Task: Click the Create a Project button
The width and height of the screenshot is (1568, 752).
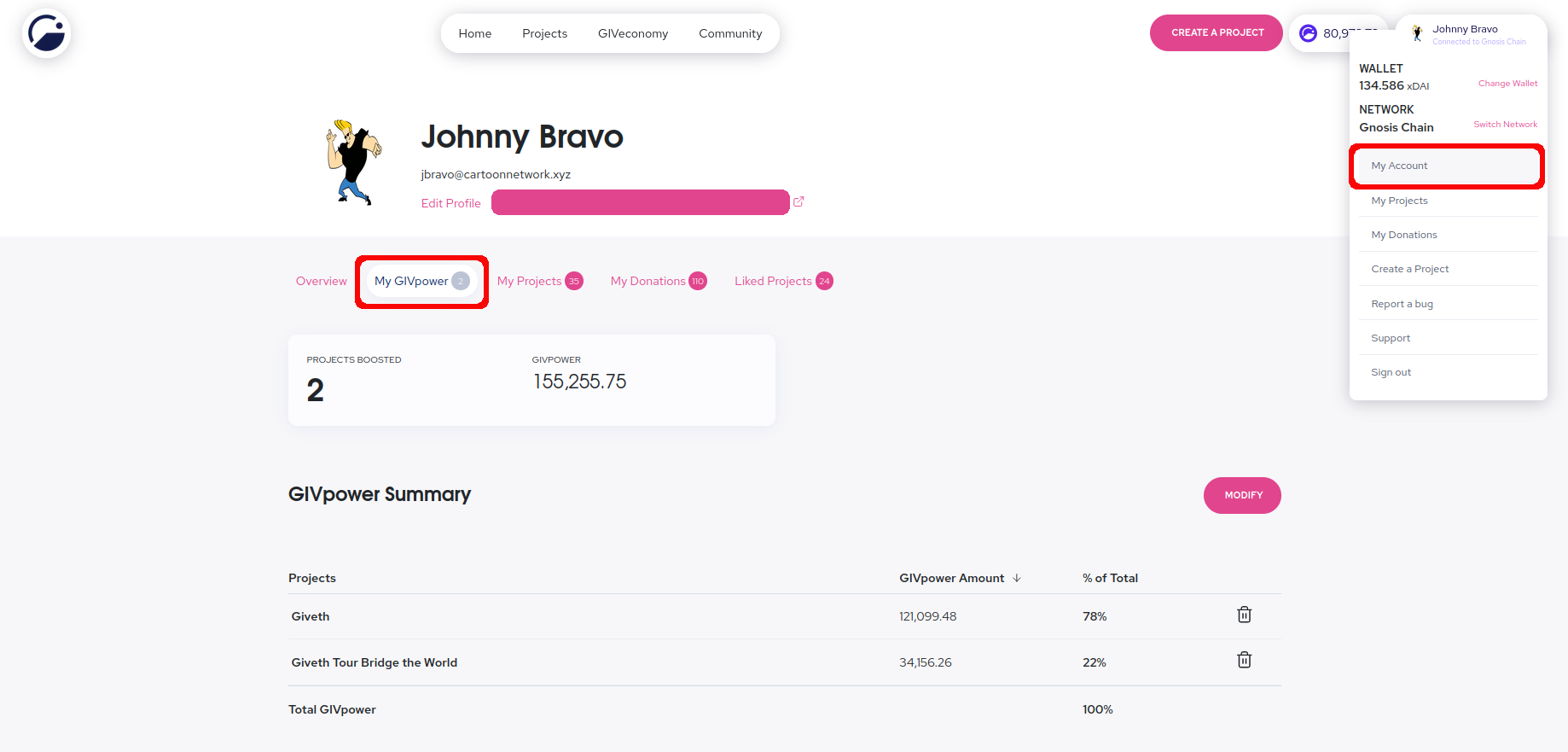Action: pyautogui.click(x=1217, y=32)
